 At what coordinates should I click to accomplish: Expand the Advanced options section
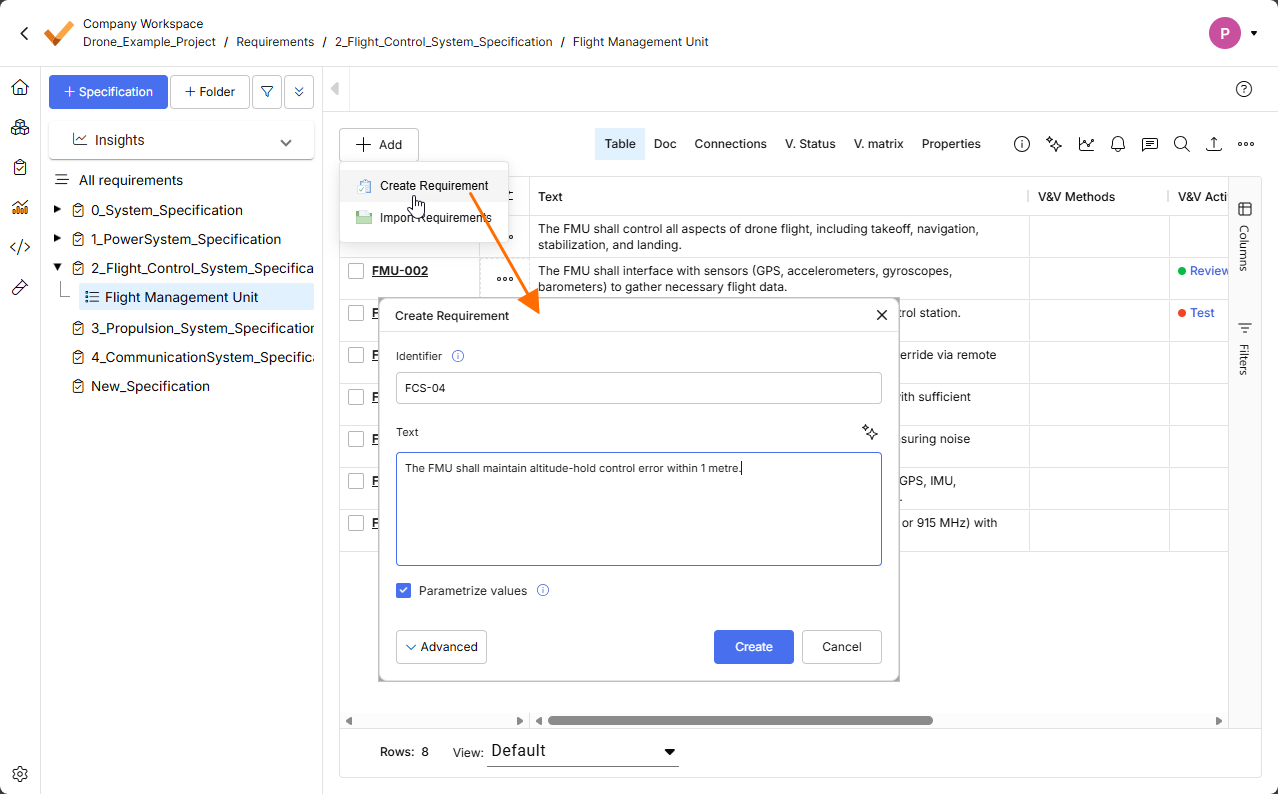click(x=441, y=647)
